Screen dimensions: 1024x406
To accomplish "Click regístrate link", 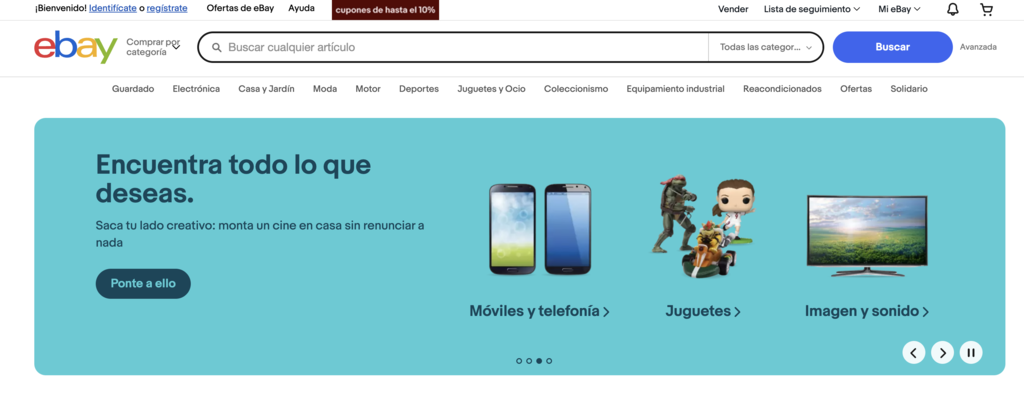I will click(167, 8).
